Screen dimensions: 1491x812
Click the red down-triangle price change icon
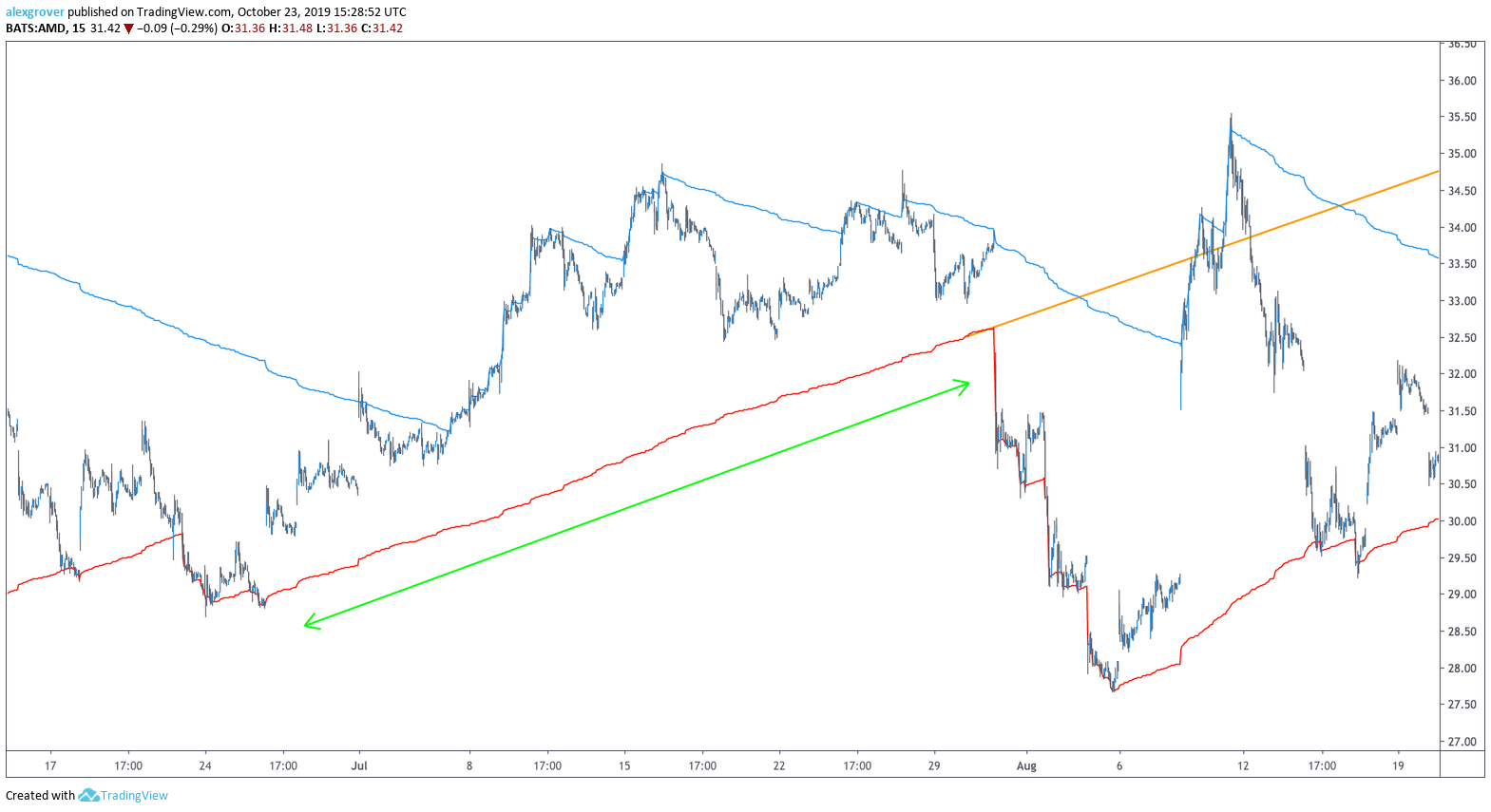click(129, 28)
